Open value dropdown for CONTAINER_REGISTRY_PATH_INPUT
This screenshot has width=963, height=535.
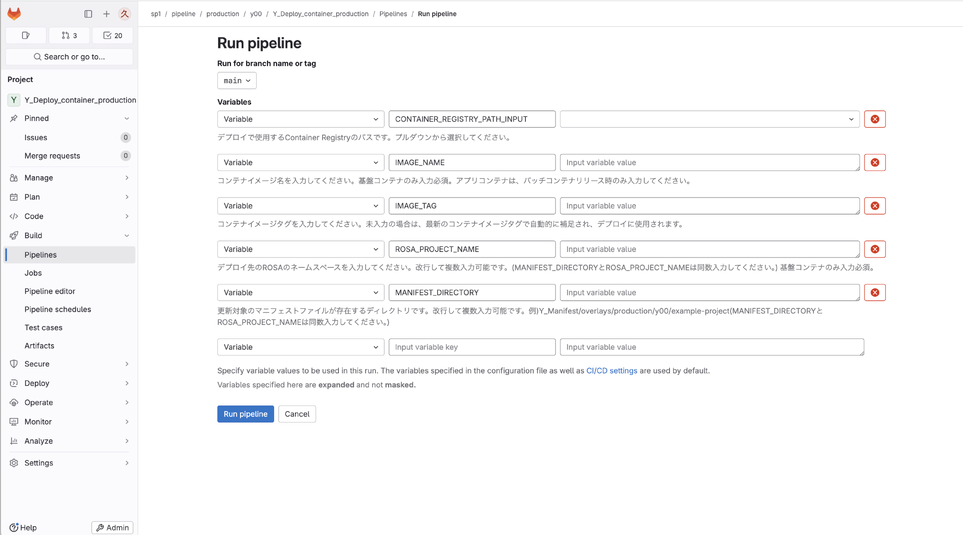coord(709,119)
